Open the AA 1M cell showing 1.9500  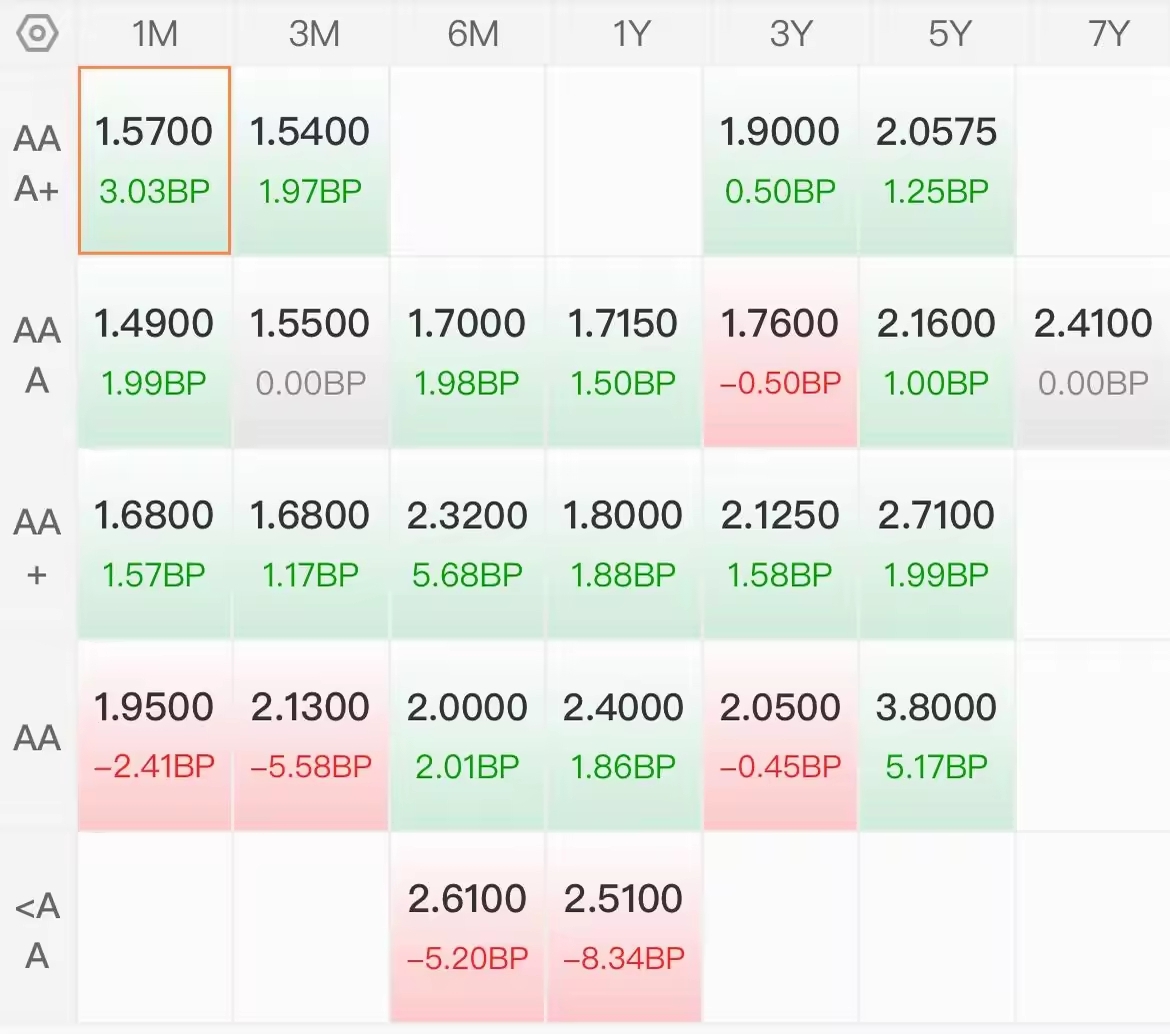155,736
